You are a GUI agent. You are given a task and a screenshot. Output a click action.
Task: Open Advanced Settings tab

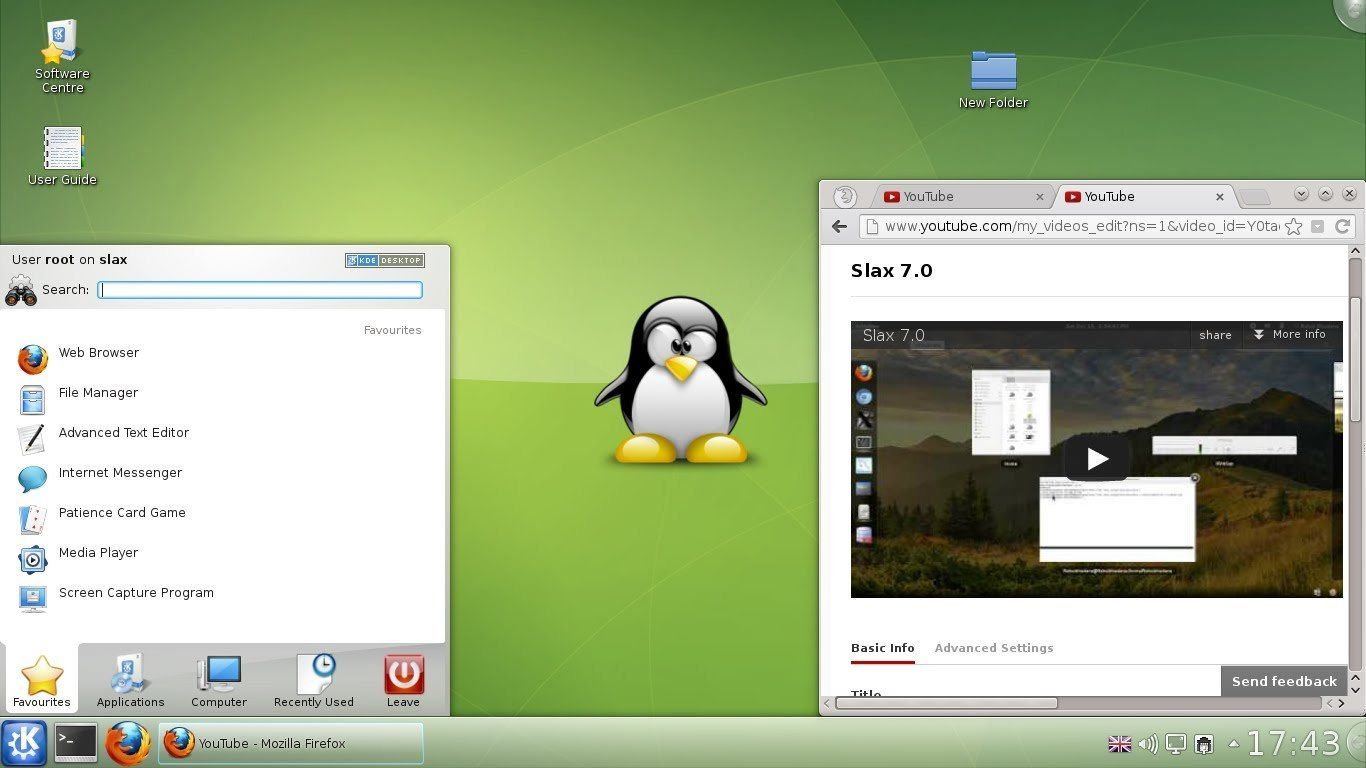[x=993, y=648]
